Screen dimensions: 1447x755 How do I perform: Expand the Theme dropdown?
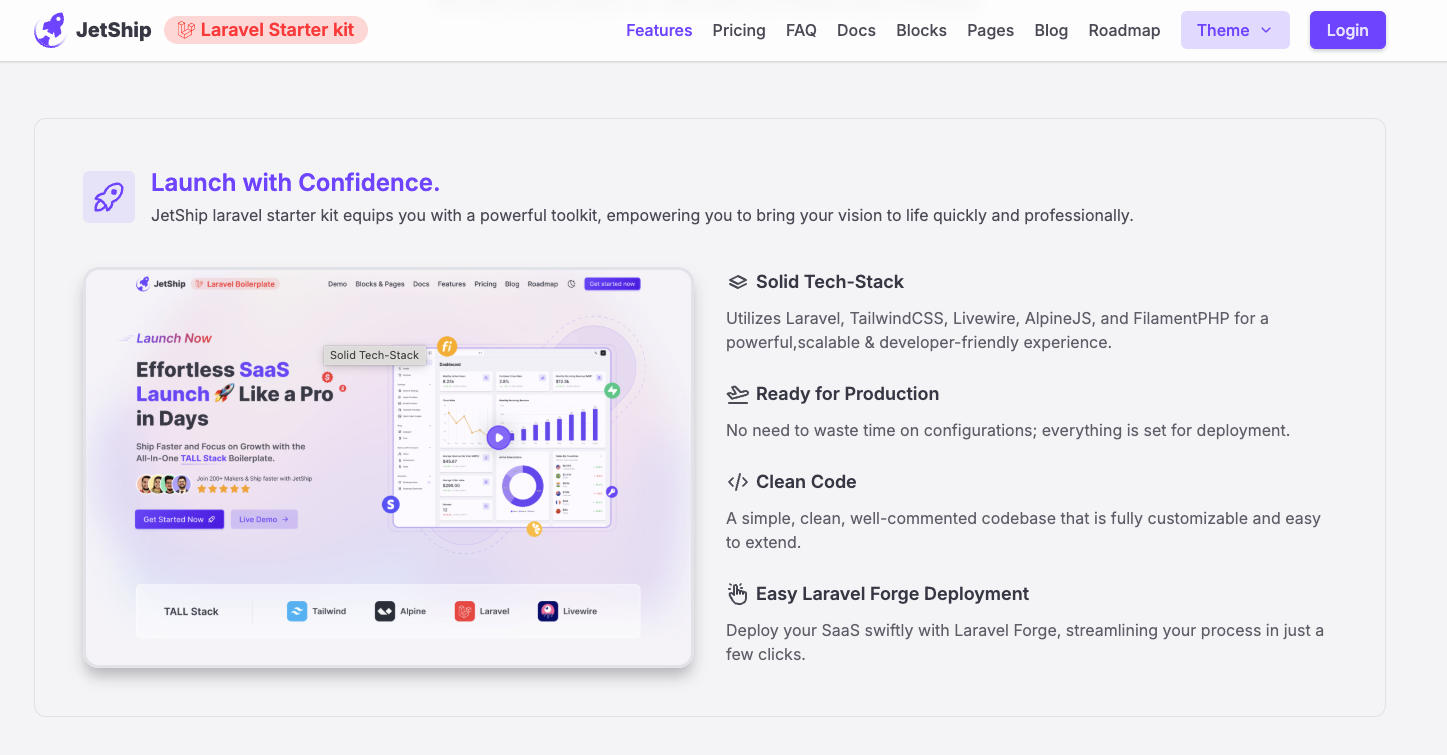pos(1235,30)
